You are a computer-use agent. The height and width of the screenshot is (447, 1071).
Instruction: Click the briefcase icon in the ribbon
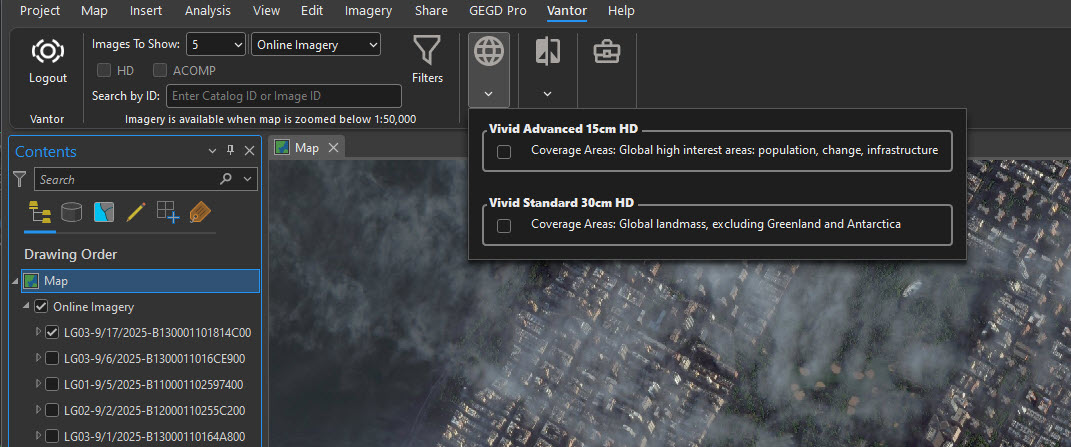(605, 52)
